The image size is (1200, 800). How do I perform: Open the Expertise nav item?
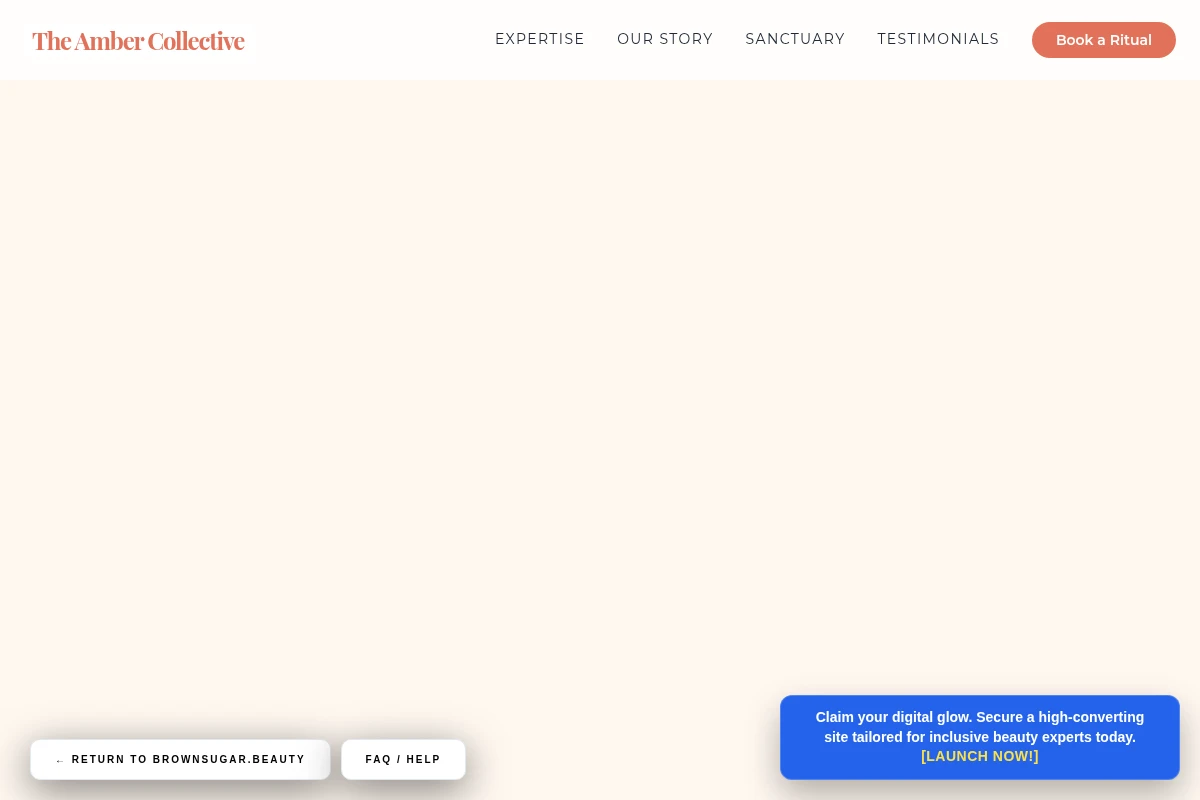click(540, 39)
